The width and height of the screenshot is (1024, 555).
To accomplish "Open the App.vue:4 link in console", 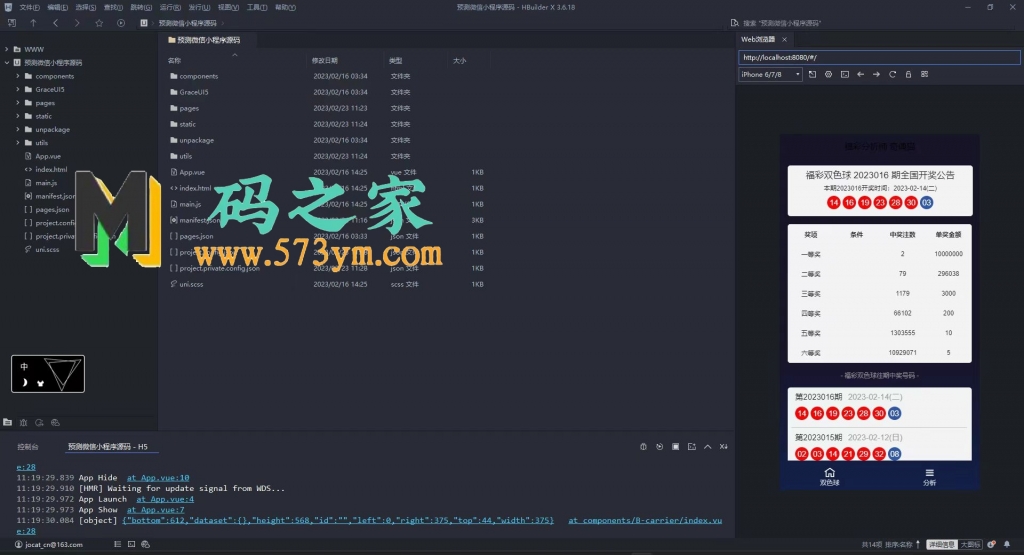I will (165, 499).
